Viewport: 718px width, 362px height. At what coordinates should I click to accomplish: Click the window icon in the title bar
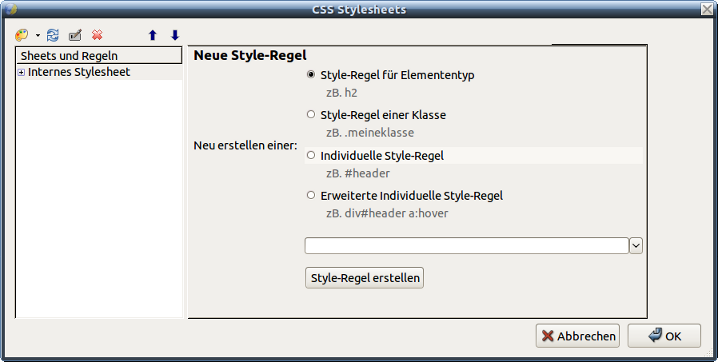click(x=11, y=9)
